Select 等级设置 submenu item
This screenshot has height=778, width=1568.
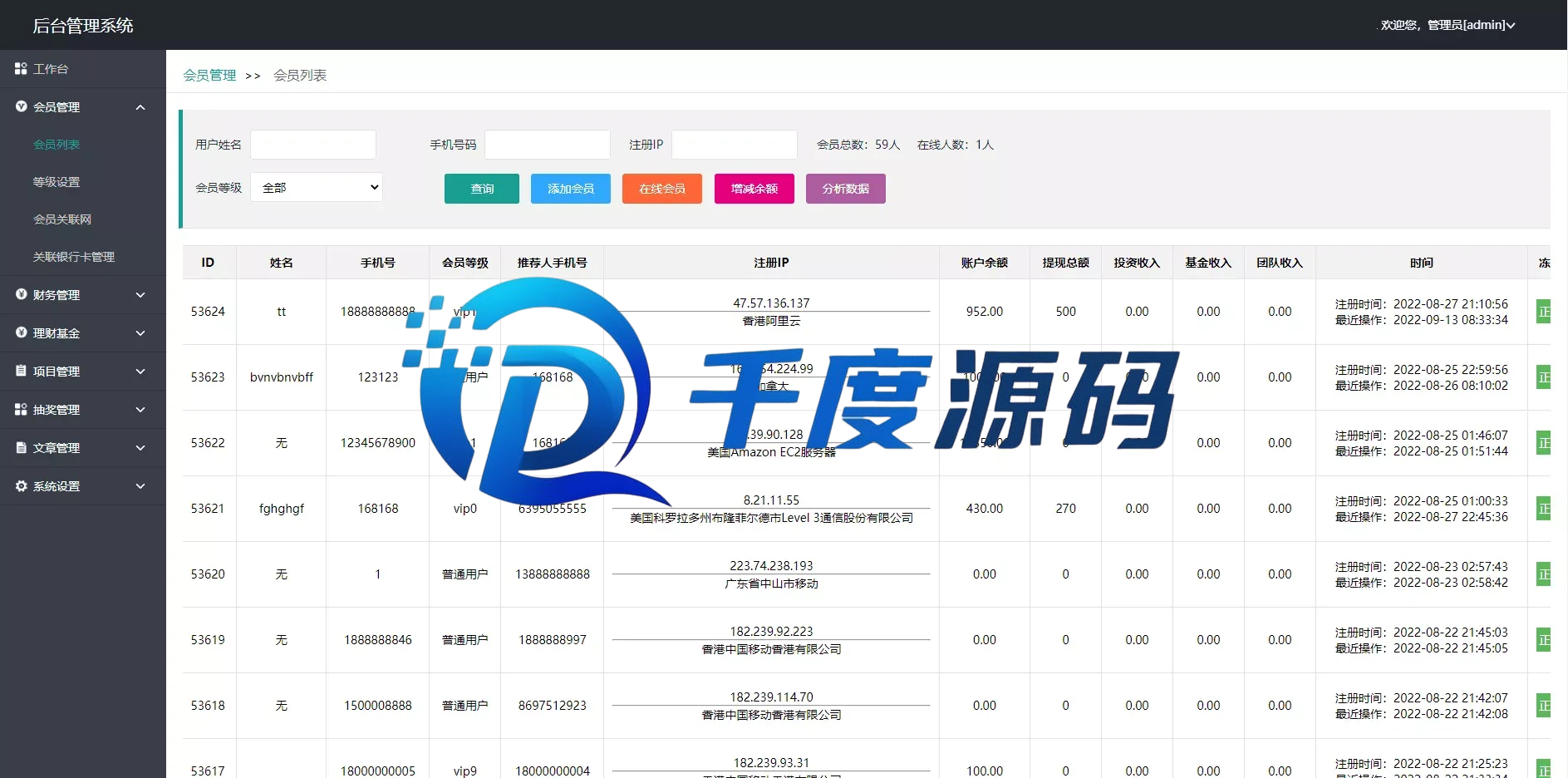click(x=57, y=182)
